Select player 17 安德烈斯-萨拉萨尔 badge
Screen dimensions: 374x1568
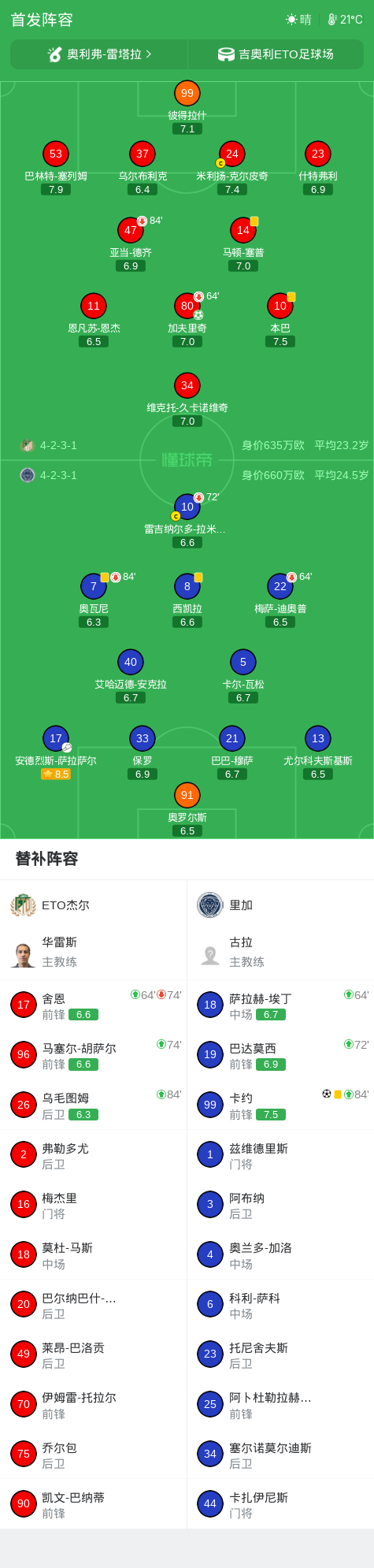click(x=55, y=738)
